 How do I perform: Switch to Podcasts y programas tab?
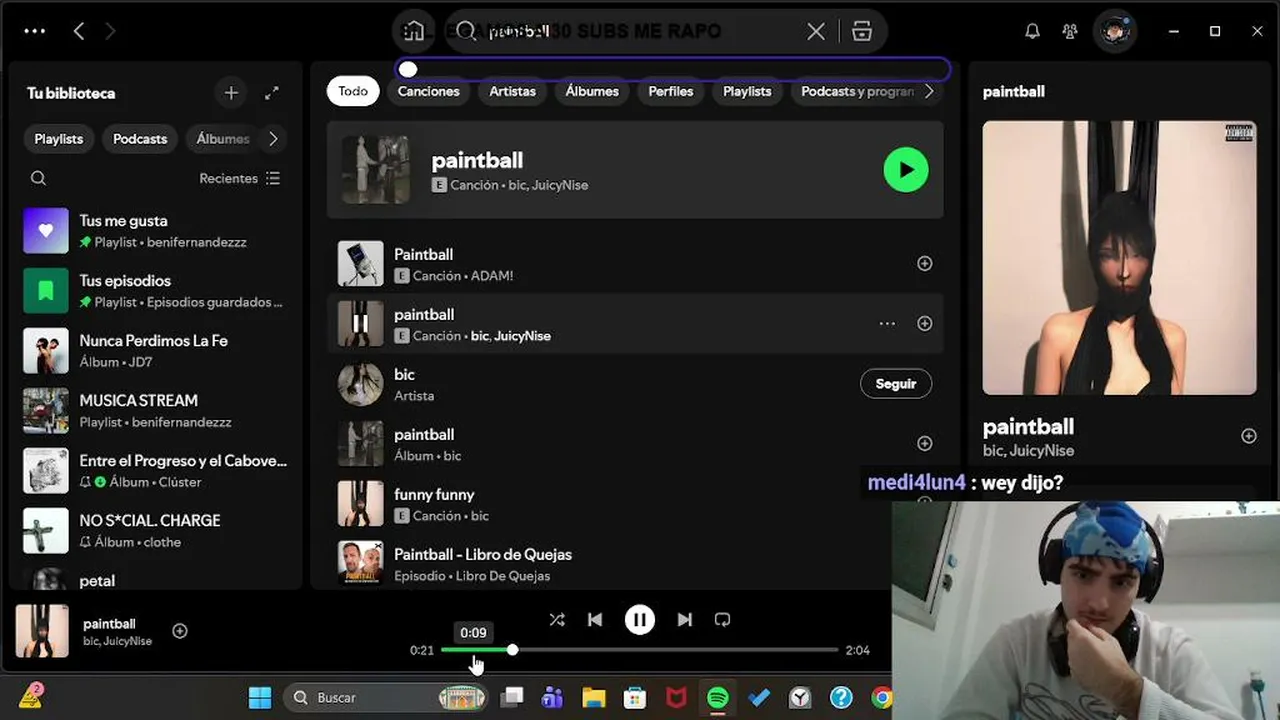(857, 91)
